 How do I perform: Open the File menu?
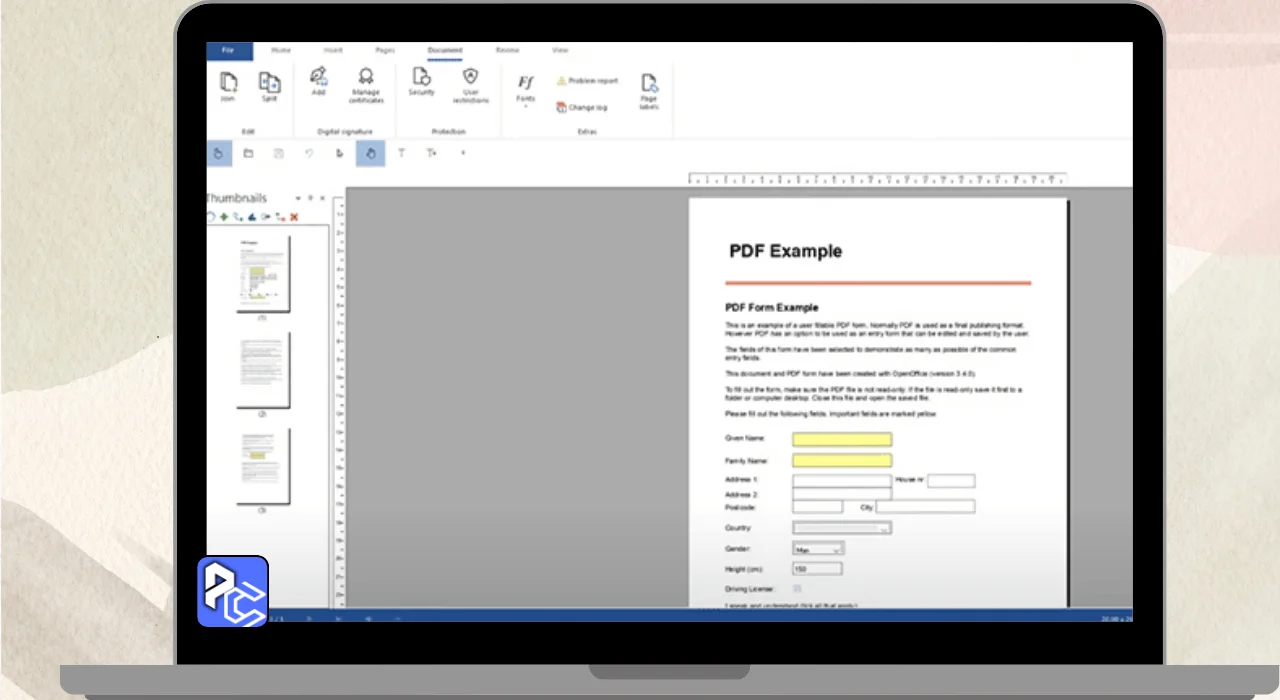pos(229,50)
